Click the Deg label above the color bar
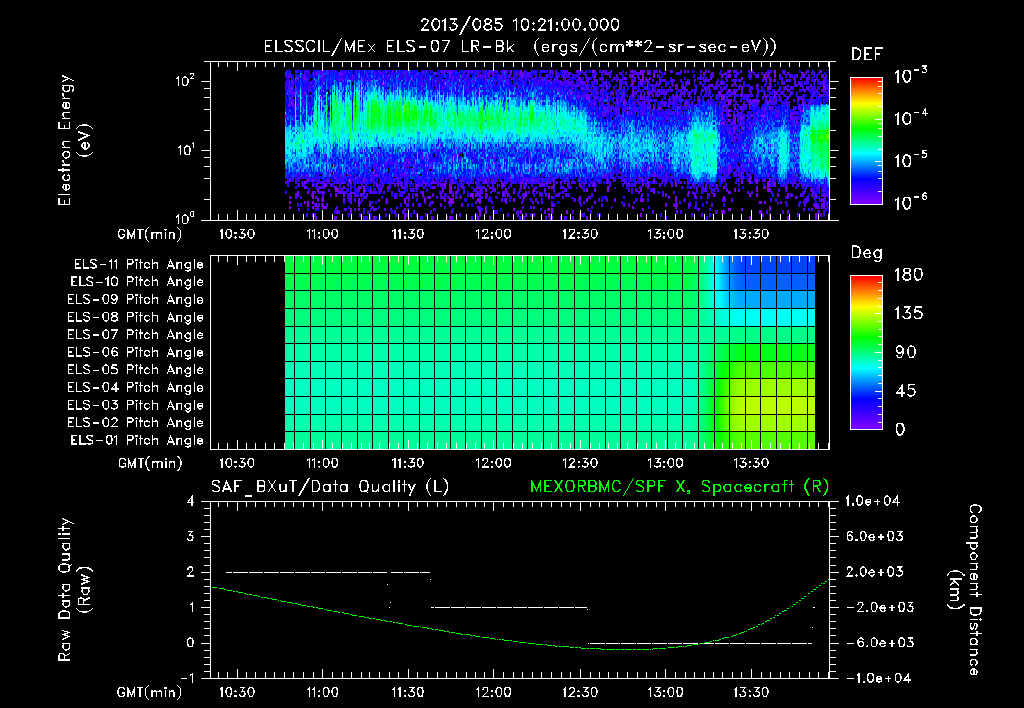This screenshot has width=1024, height=708. point(867,253)
